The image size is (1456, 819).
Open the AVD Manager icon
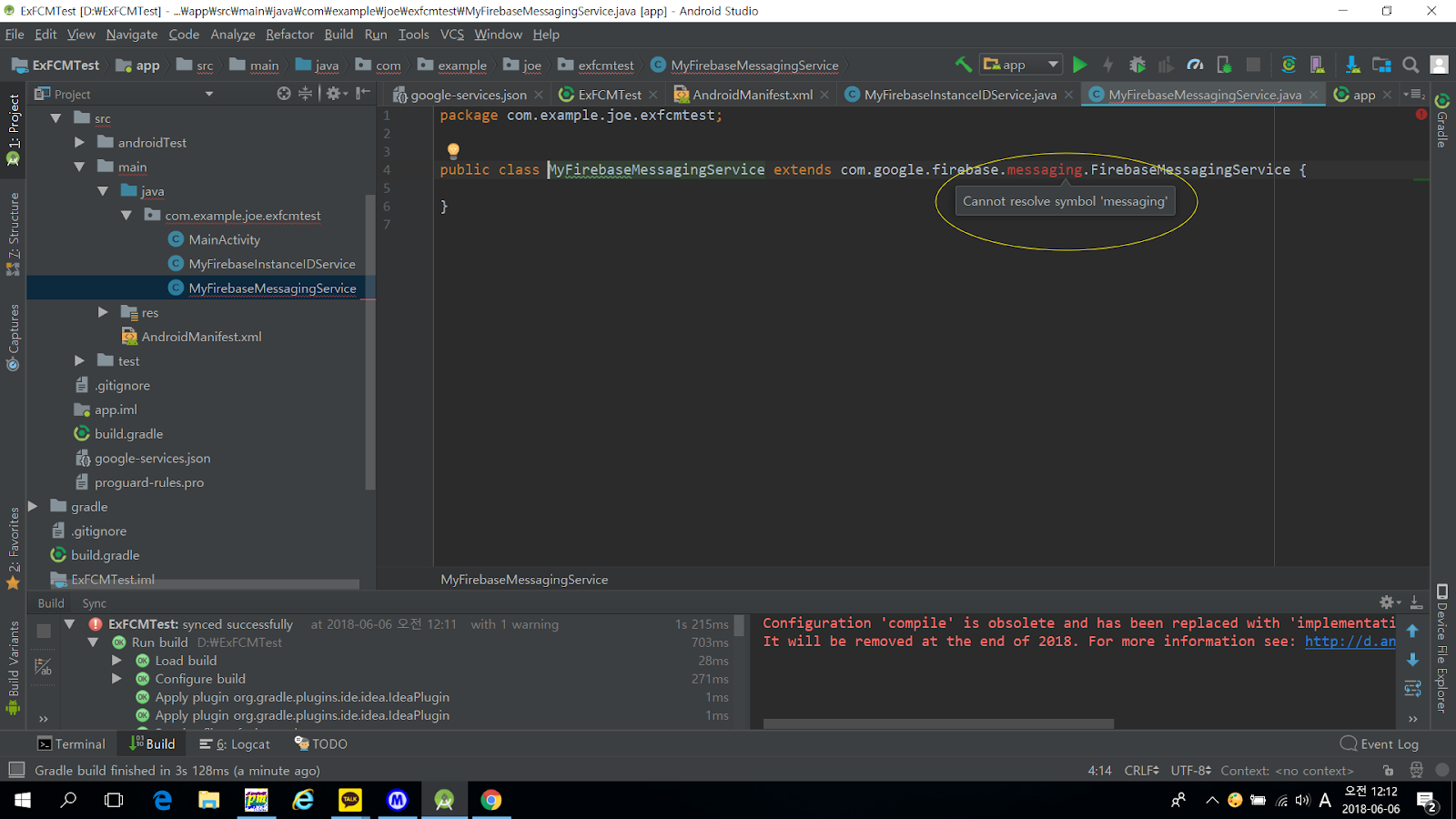point(1317,65)
